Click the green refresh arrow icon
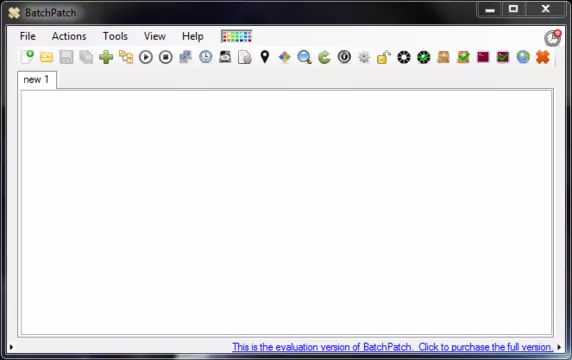This screenshot has height=360, width=572. (x=324, y=57)
